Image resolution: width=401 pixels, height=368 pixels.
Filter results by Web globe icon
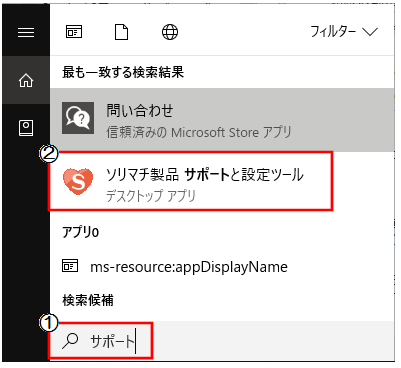pyautogui.click(x=170, y=32)
